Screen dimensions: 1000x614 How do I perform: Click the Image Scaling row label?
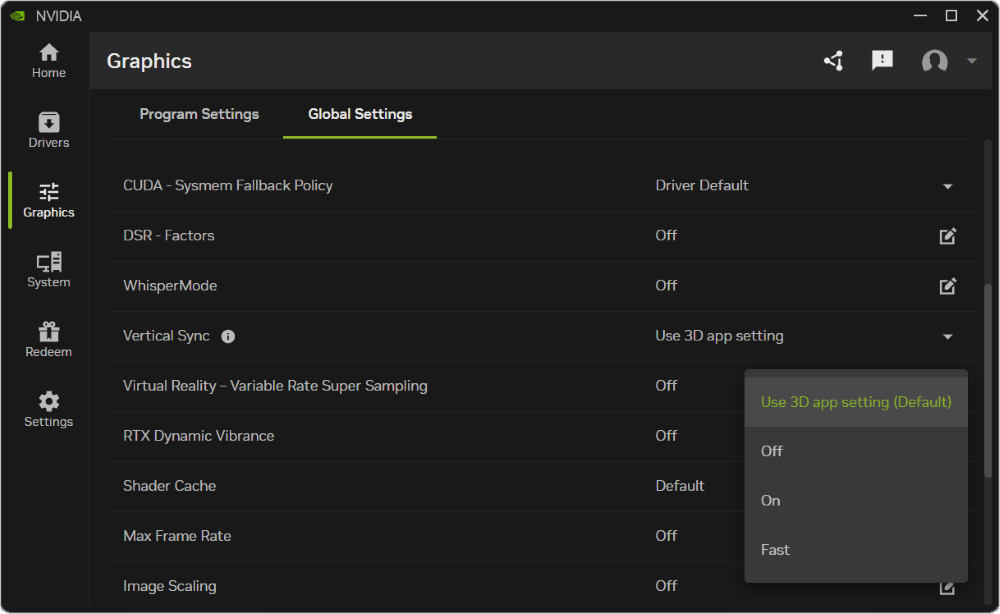(x=169, y=586)
